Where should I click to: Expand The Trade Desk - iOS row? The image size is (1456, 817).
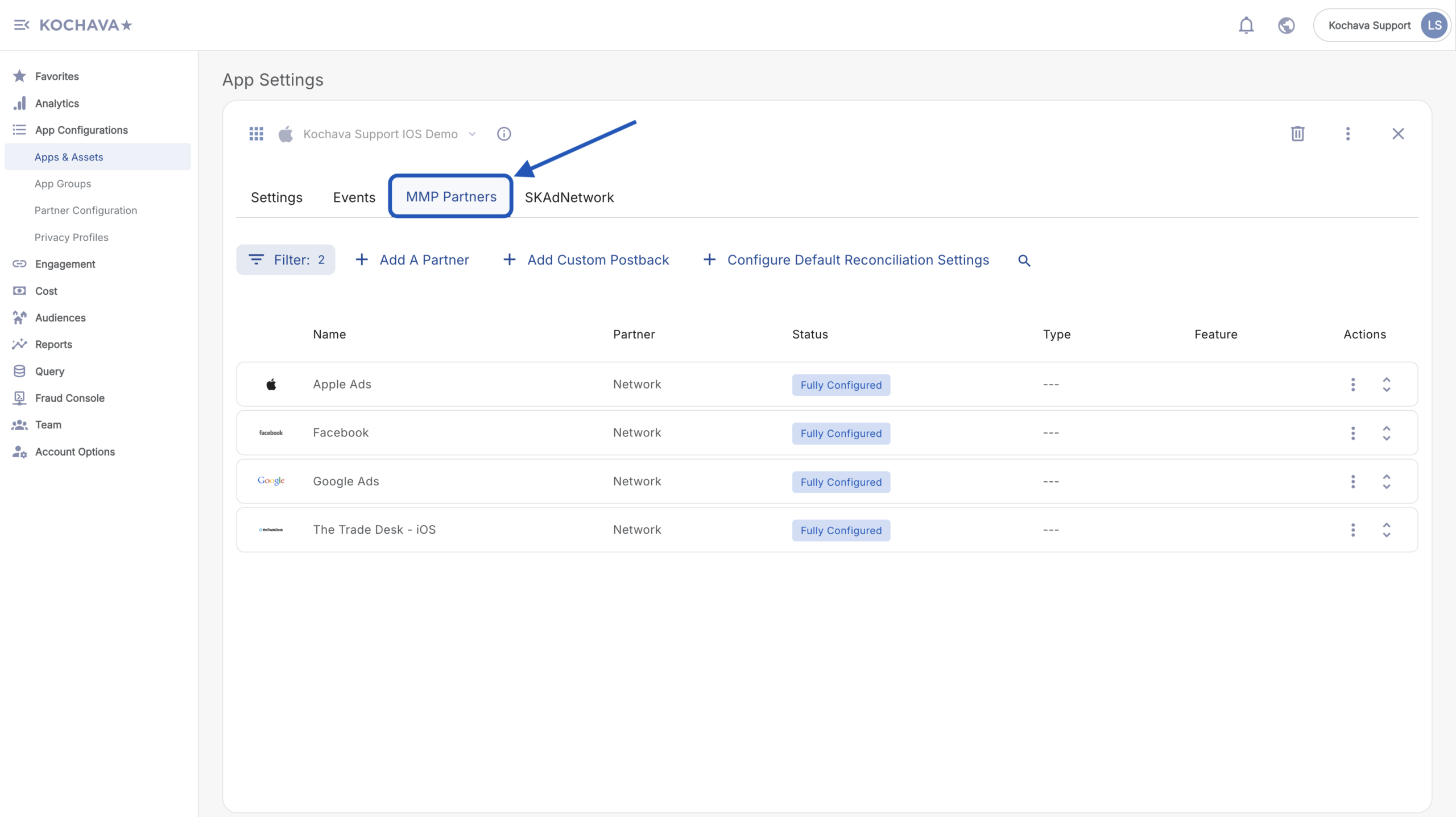tap(1387, 530)
